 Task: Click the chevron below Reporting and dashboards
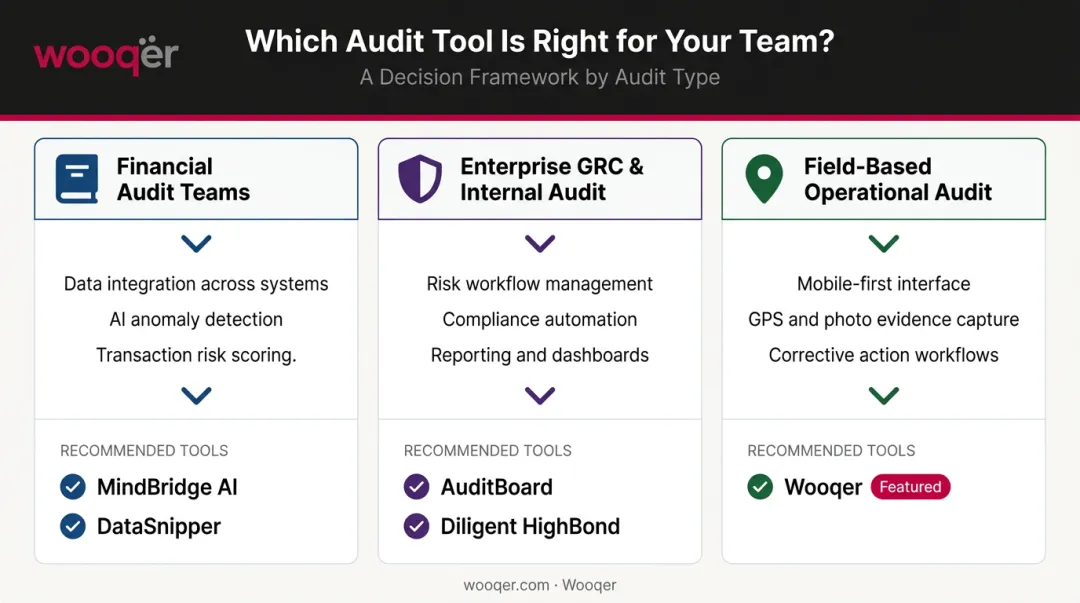coord(540,395)
